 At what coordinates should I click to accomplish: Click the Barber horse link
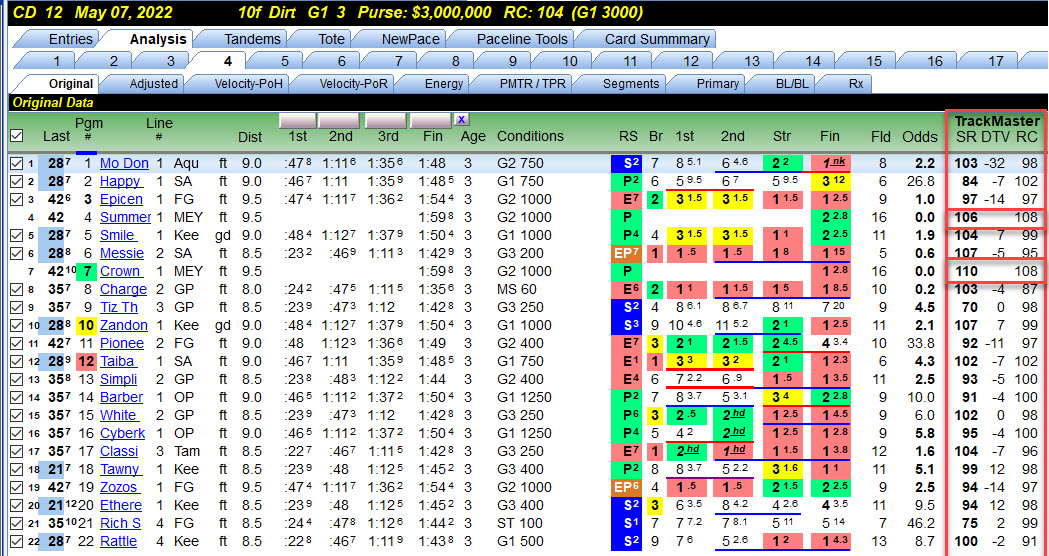point(122,397)
